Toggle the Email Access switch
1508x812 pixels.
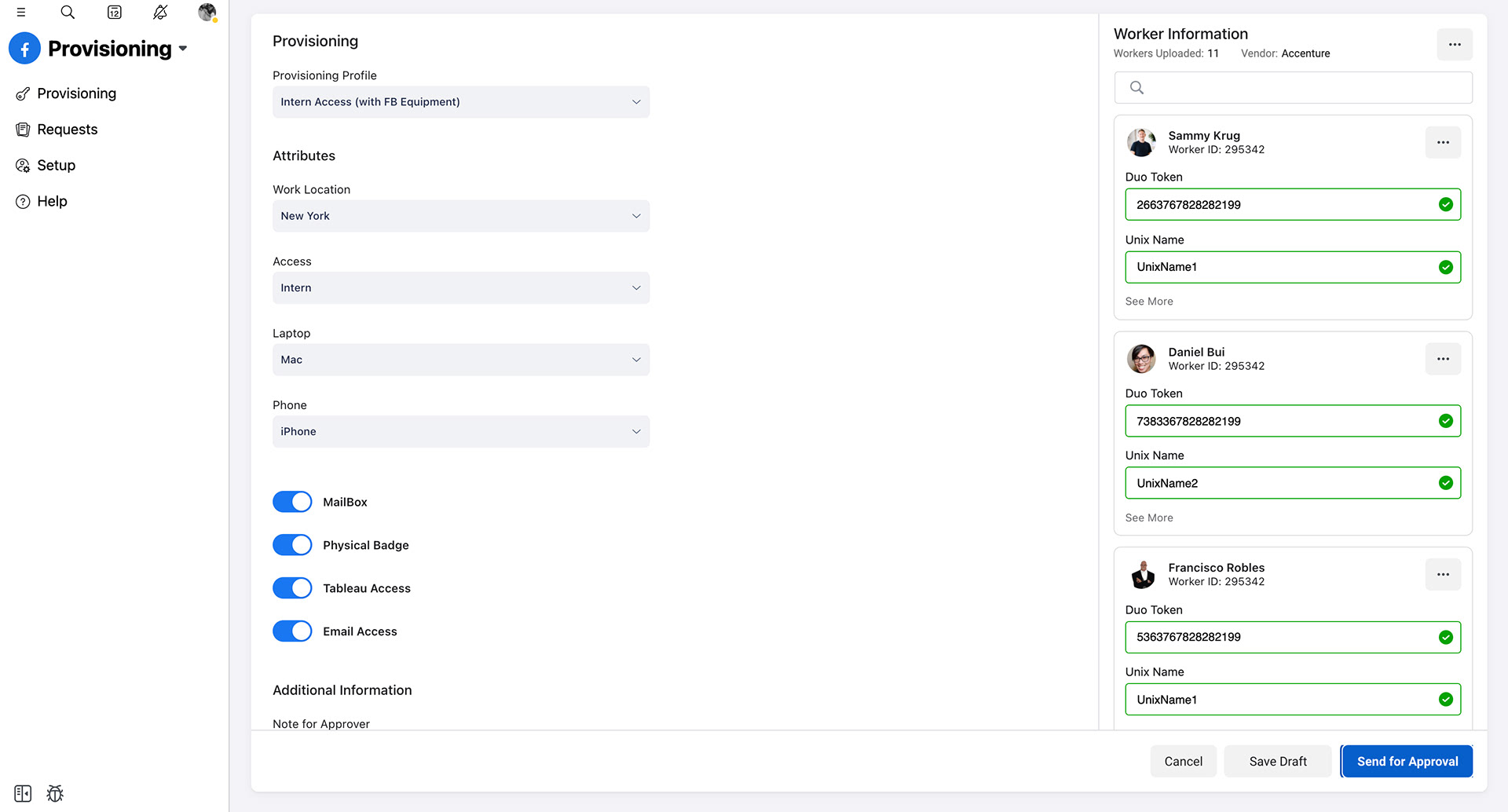292,631
